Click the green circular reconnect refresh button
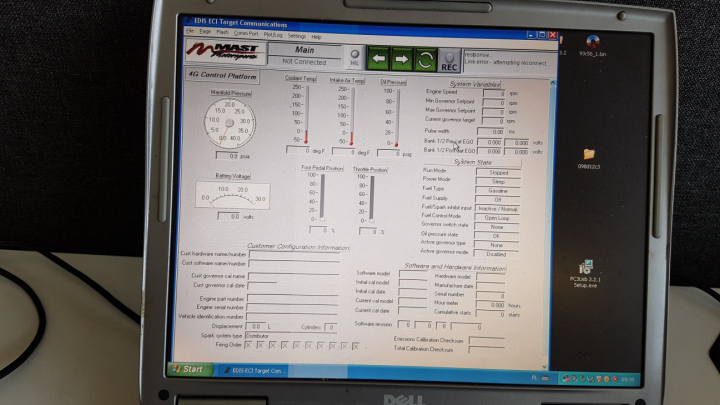Screen dimensions: 720x405 [425, 60]
